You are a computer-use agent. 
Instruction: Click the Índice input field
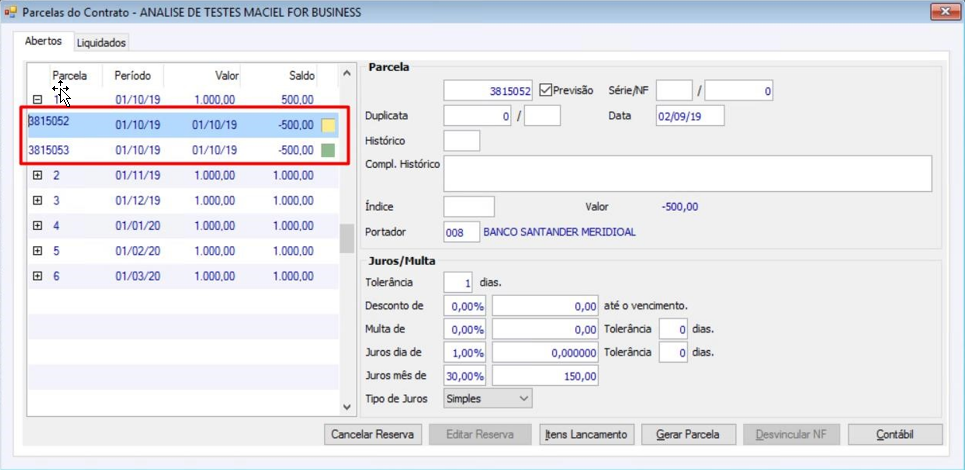pos(469,207)
